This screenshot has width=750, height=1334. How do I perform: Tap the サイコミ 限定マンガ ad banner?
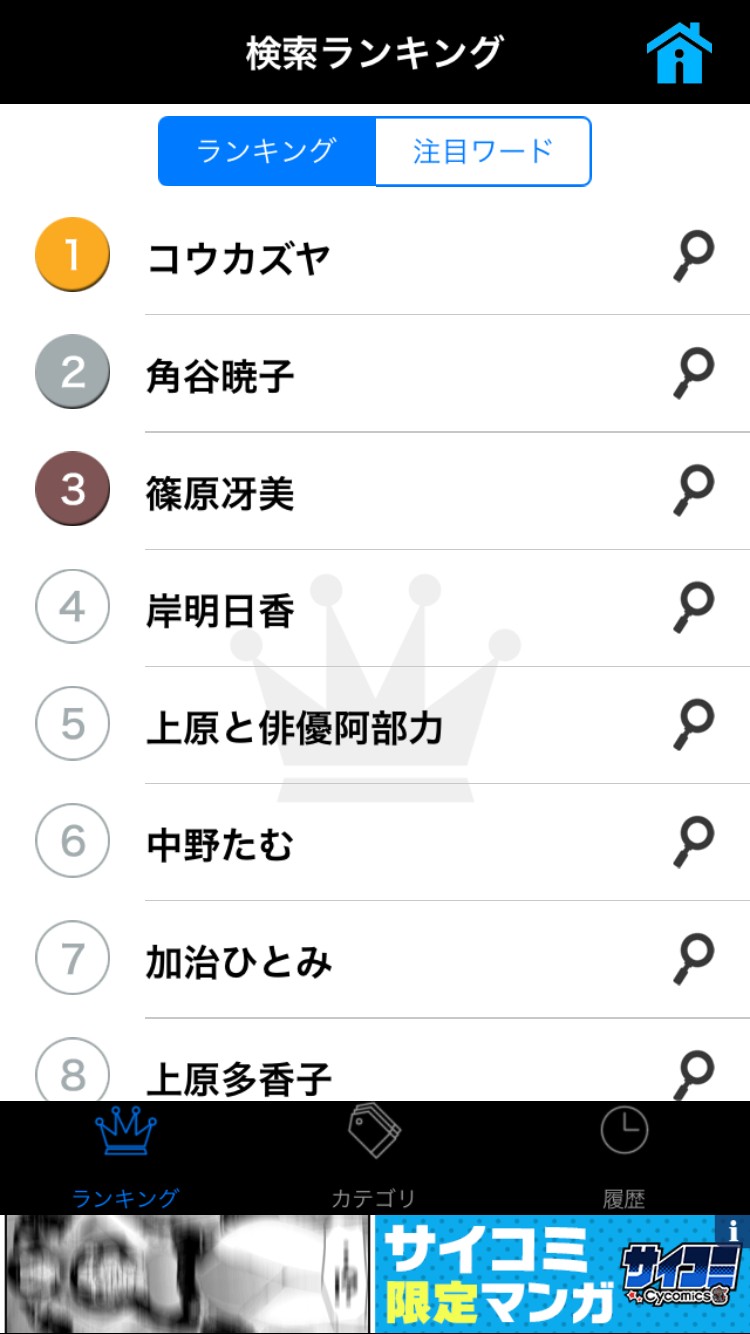[x=545, y=1274]
